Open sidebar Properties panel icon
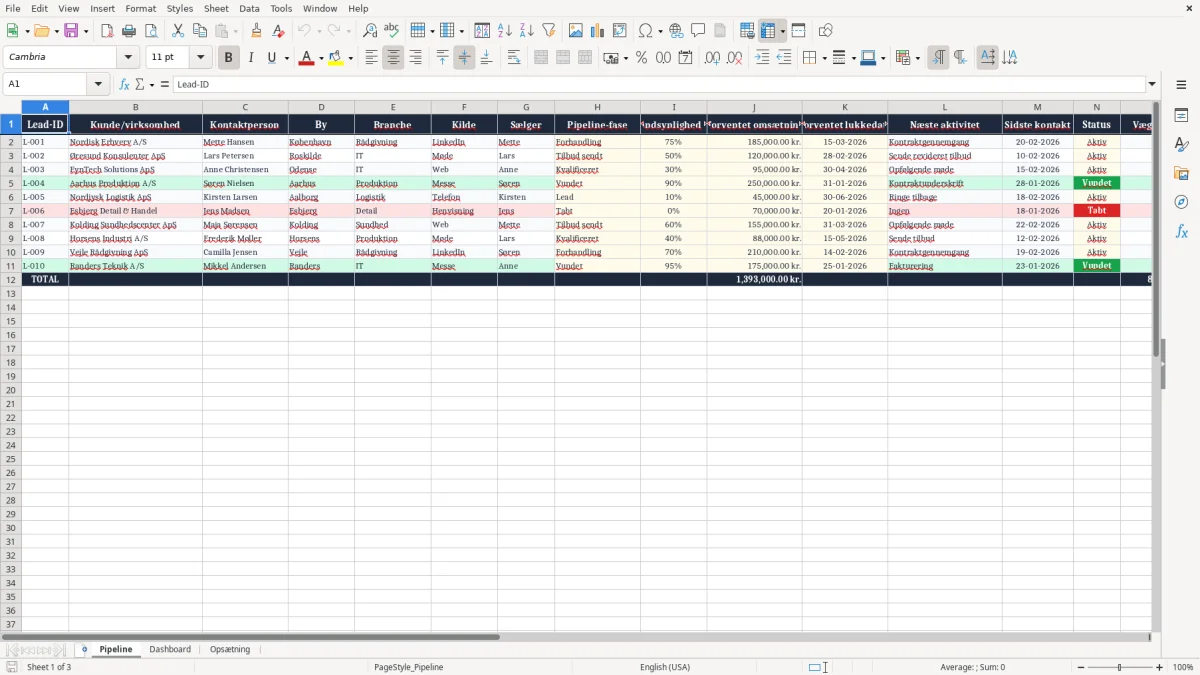The width and height of the screenshot is (1200, 675). [1181, 116]
